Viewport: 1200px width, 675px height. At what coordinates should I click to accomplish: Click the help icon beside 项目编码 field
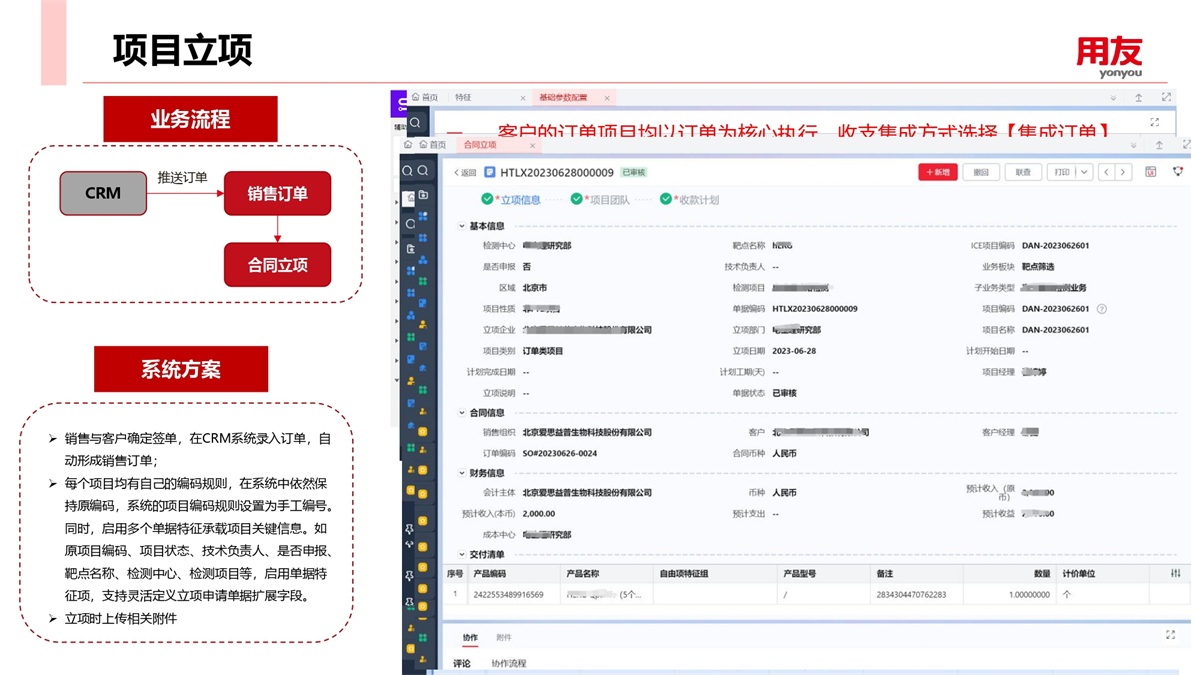pyautogui.click(x=1102, y=309)
